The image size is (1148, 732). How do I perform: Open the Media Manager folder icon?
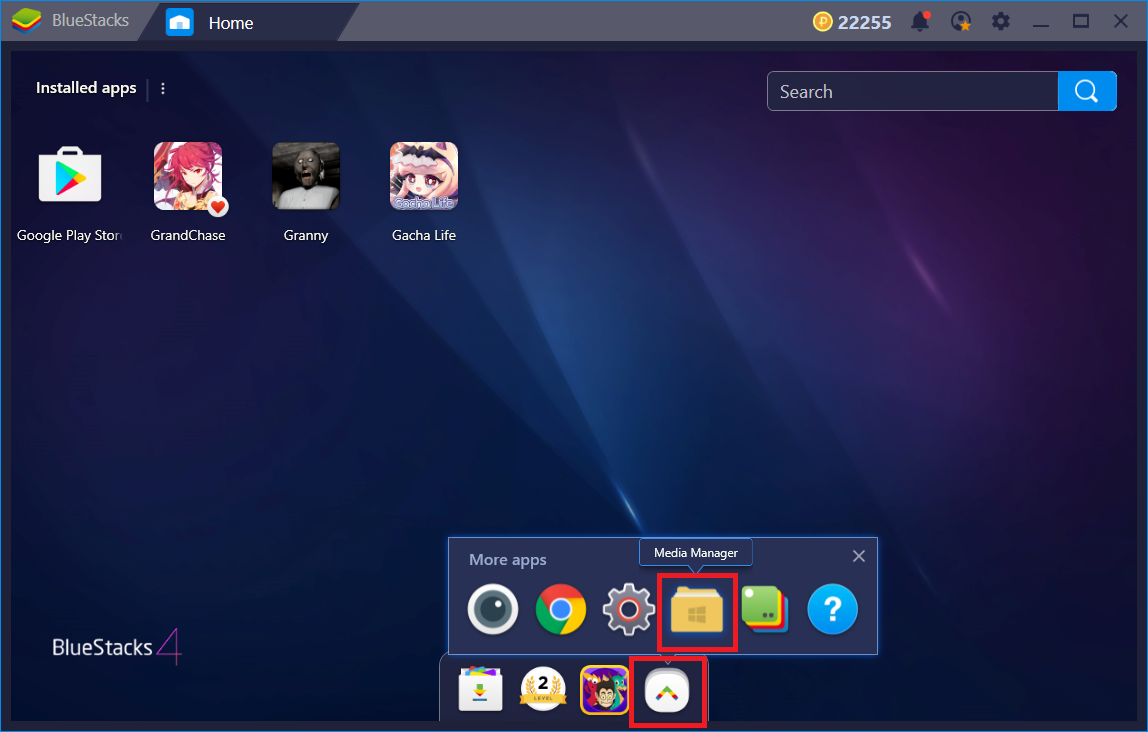(x=696, y=609)
